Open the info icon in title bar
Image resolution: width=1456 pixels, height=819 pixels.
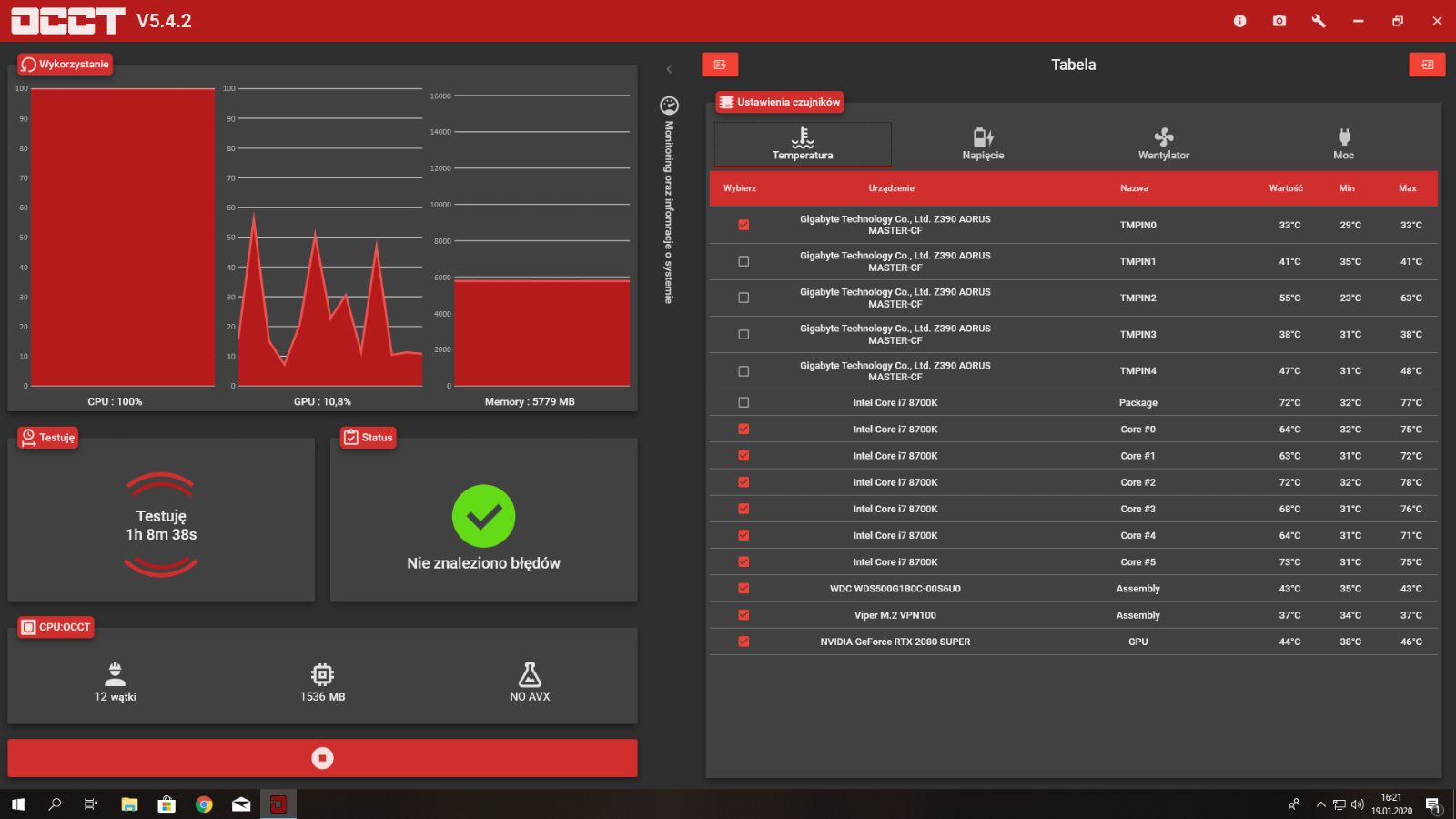coord(1239,21)
